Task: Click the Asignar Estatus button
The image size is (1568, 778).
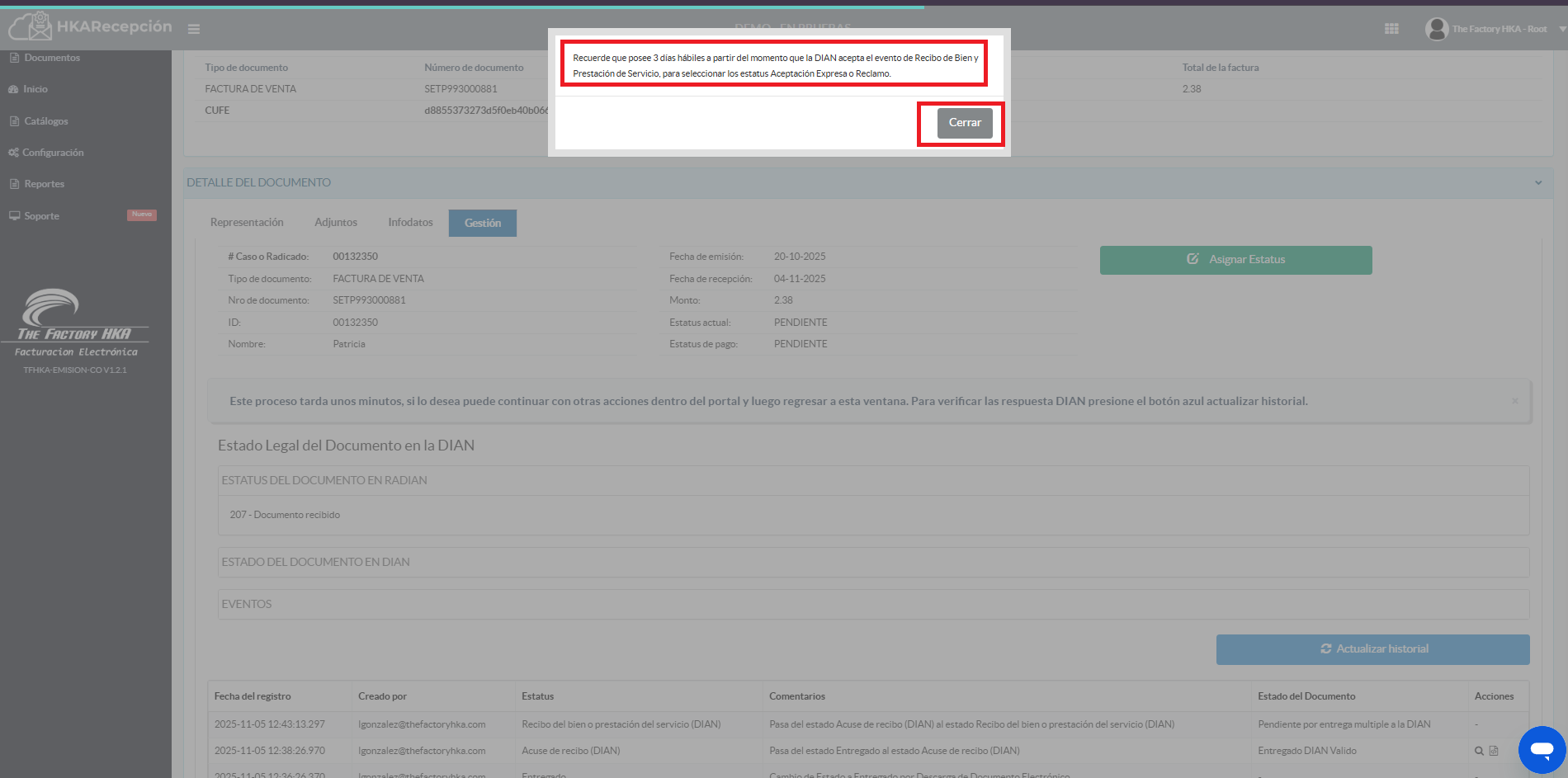Action: coord(1235,260)
